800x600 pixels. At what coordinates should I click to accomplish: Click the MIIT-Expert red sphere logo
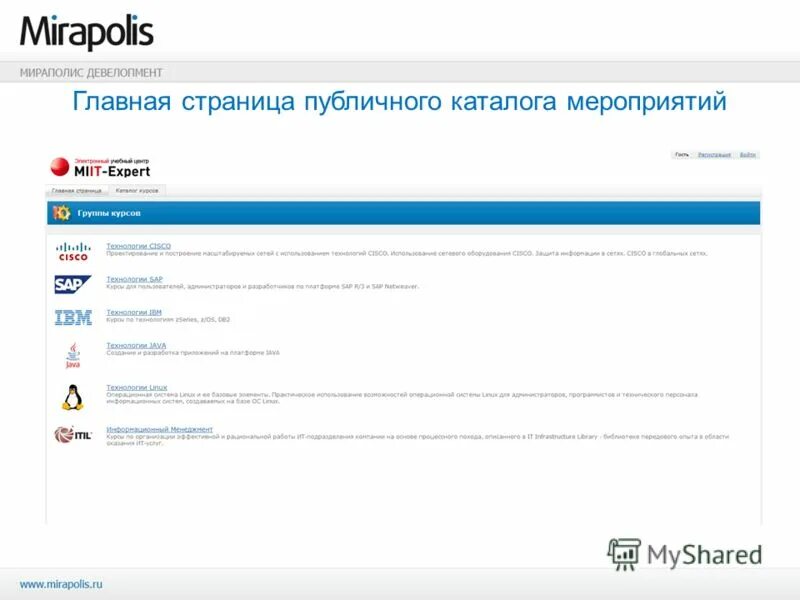coord(60,167)
